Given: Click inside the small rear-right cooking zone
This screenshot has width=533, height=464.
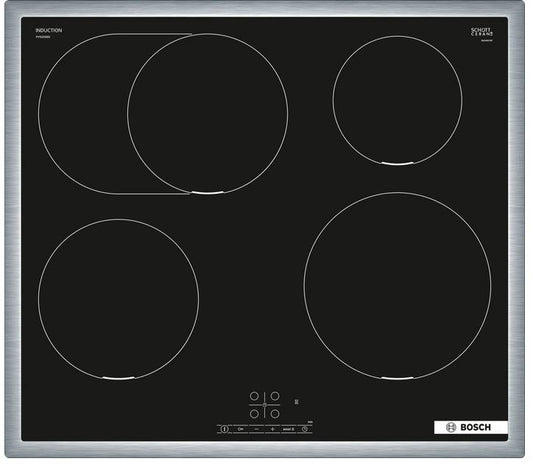Looking at the screenshot, I should [397, 100].
